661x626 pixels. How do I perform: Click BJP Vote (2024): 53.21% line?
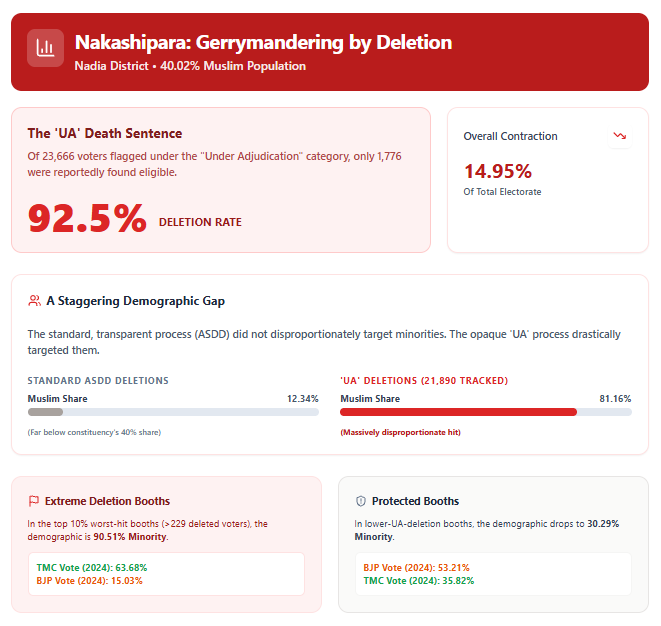point(416,567)
